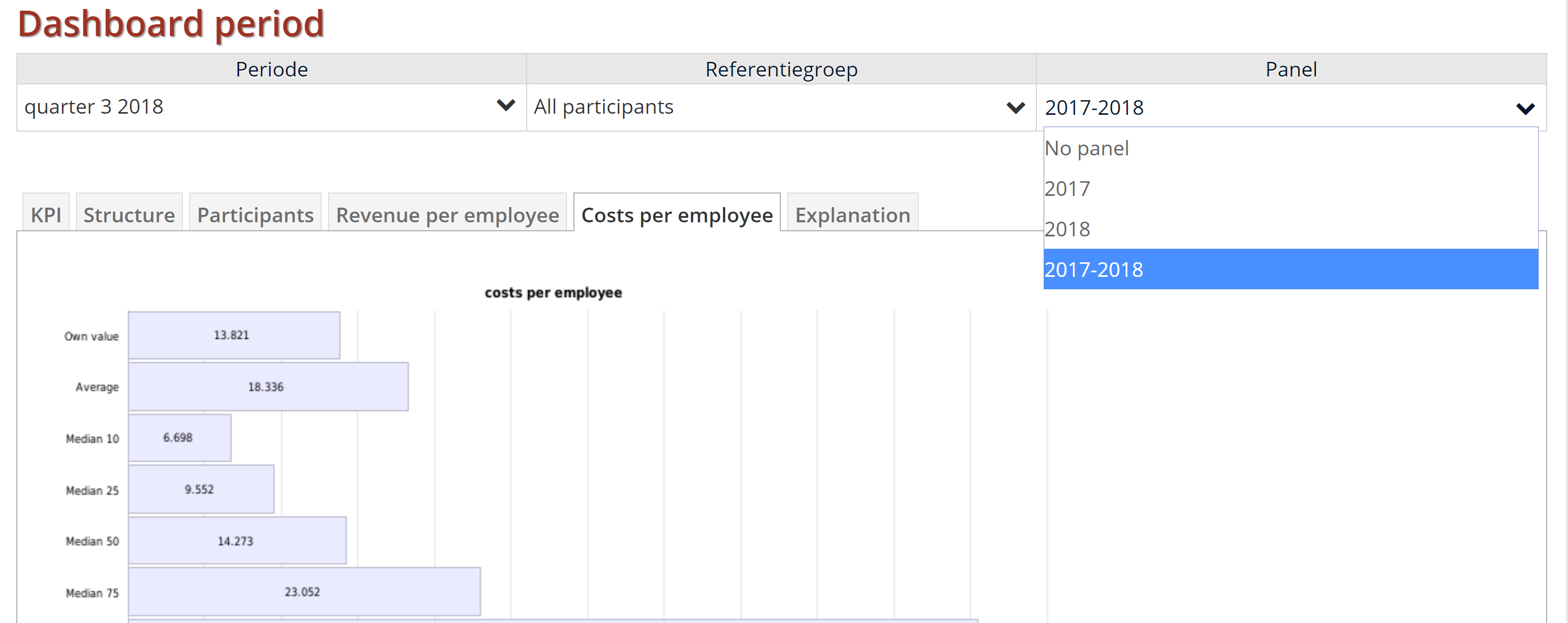This screenshot has height=623, width=1568.
Task: Click the 'Panel' column header
Action: click(1291, 69)
